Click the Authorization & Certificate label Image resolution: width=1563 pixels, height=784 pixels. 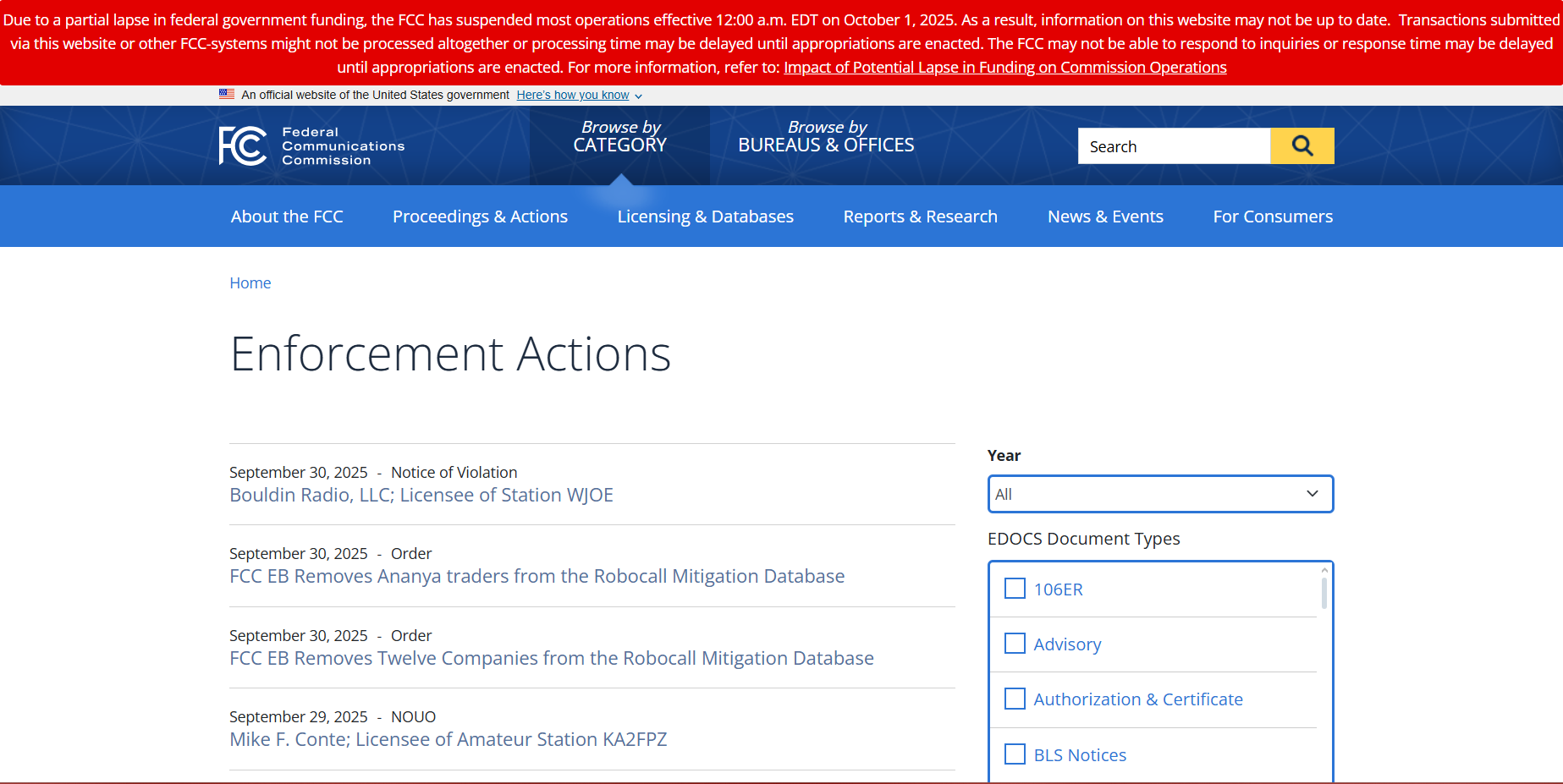(x=1138, y=699)
